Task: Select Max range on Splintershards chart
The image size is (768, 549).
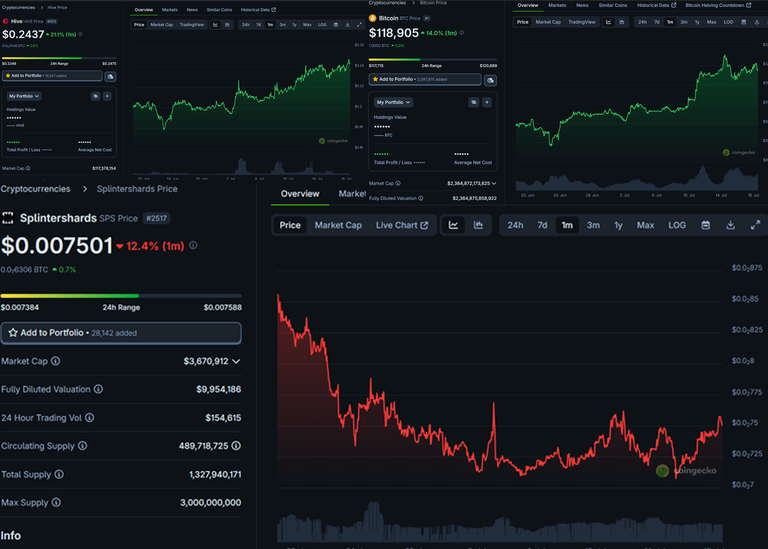Action: pos(645,225)
